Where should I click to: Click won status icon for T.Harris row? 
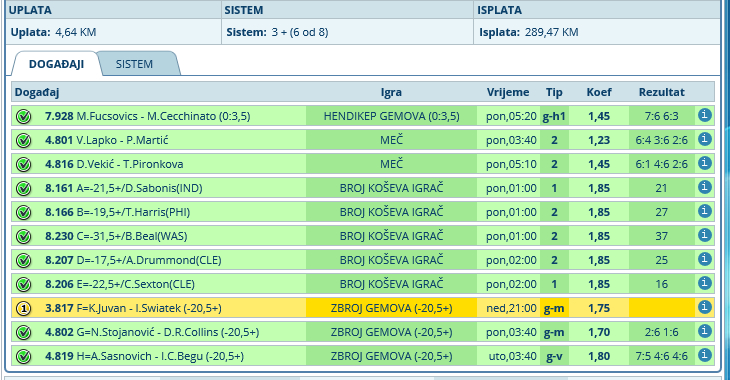23,212
